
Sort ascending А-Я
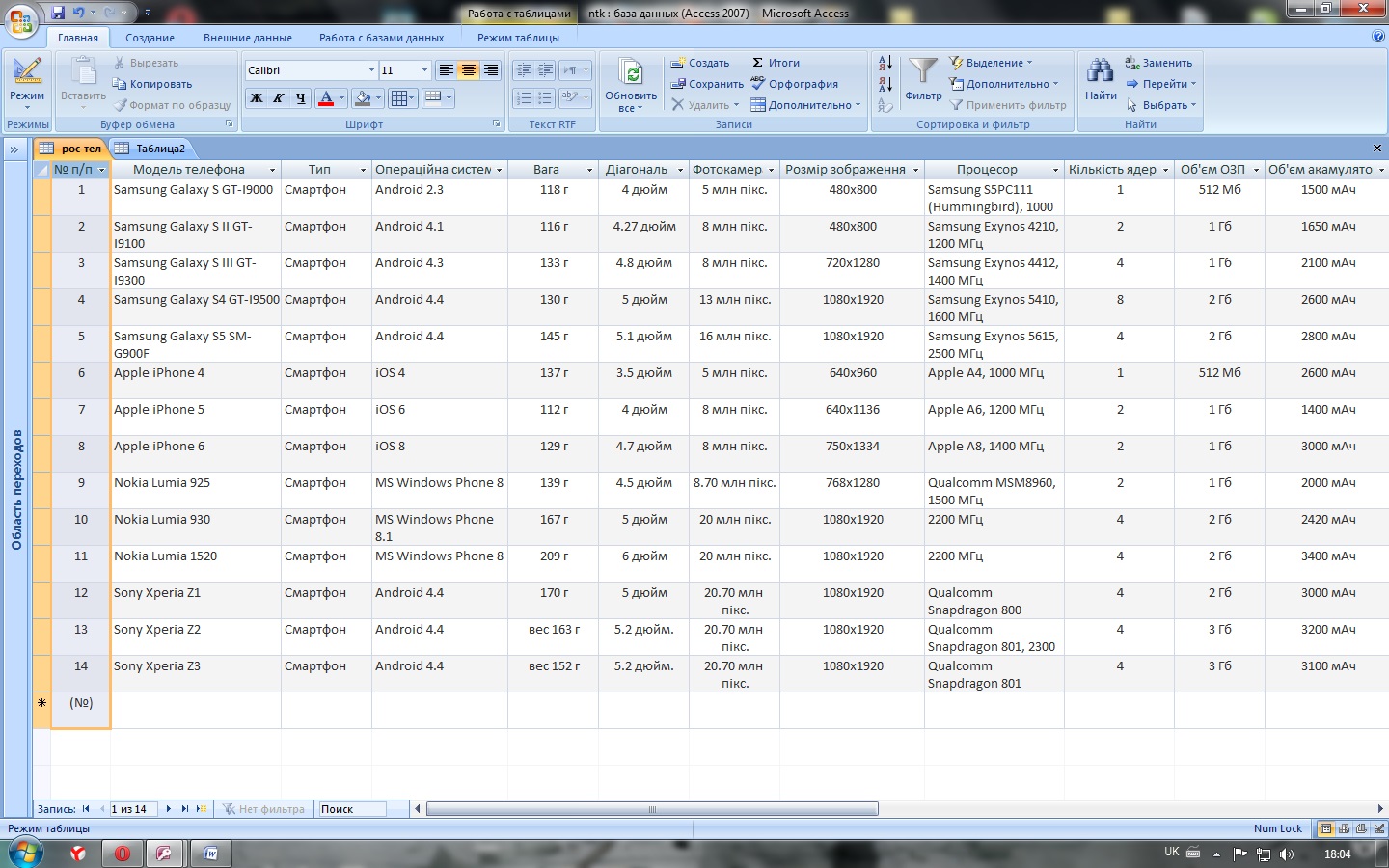click(x=885, y=64)
